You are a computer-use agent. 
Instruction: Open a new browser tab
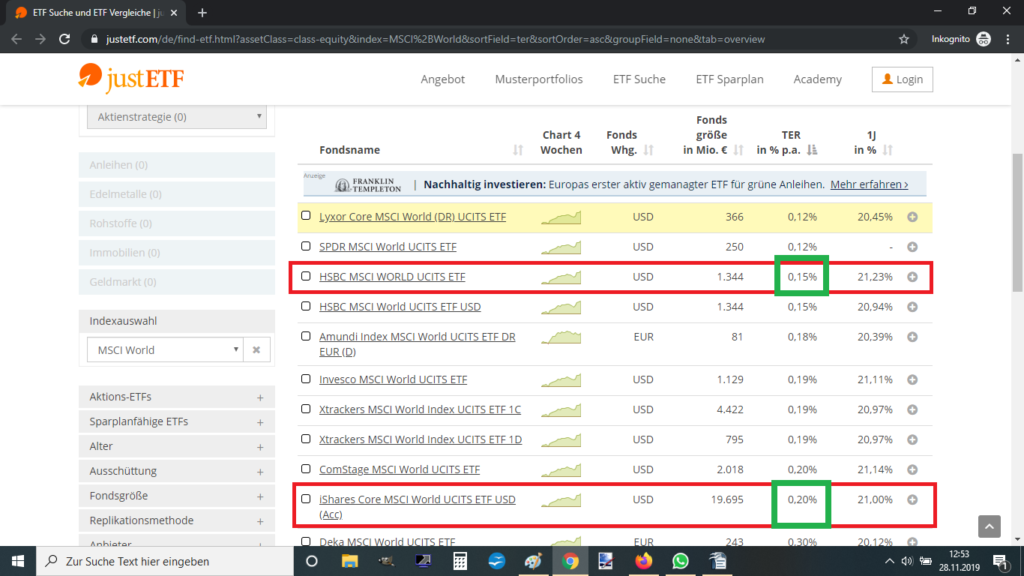[202, 12]
